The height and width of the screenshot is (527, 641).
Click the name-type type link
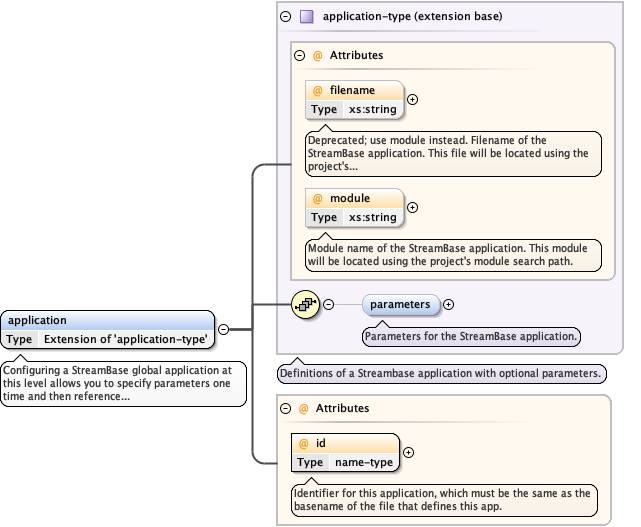[362, 462]
